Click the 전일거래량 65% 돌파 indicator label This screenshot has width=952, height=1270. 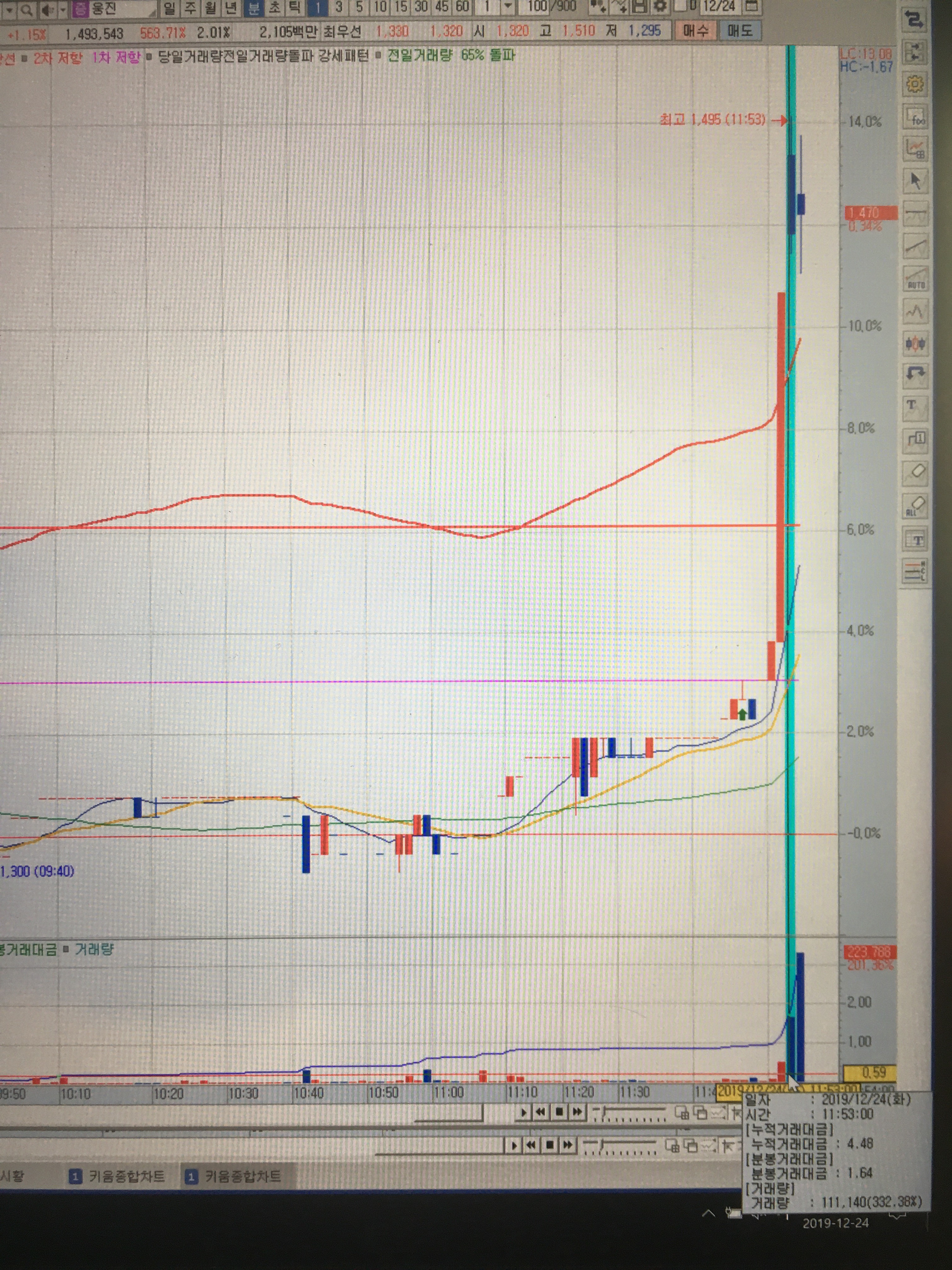(x=451, y=55)
